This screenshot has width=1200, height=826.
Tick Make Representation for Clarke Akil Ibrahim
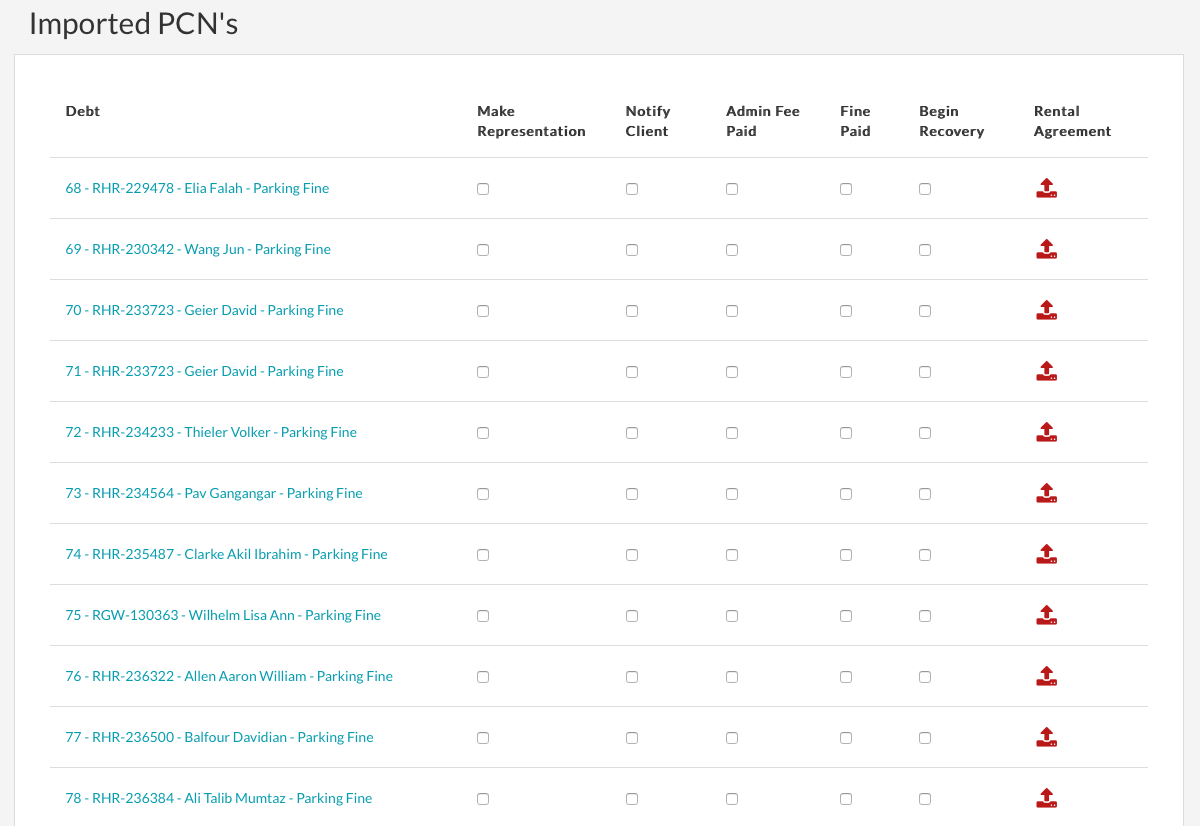(483, 555)
